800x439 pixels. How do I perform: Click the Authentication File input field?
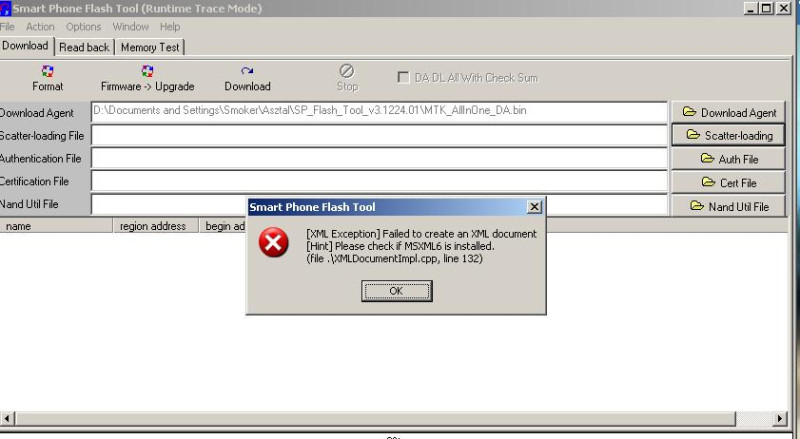pos(379,158)
